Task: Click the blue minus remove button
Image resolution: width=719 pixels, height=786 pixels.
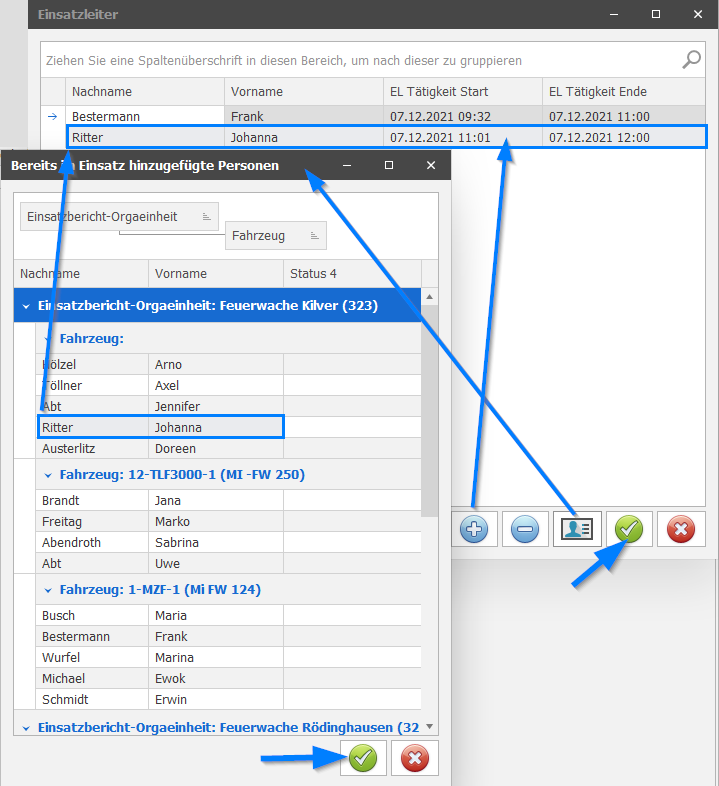Action: coord(524,529)
